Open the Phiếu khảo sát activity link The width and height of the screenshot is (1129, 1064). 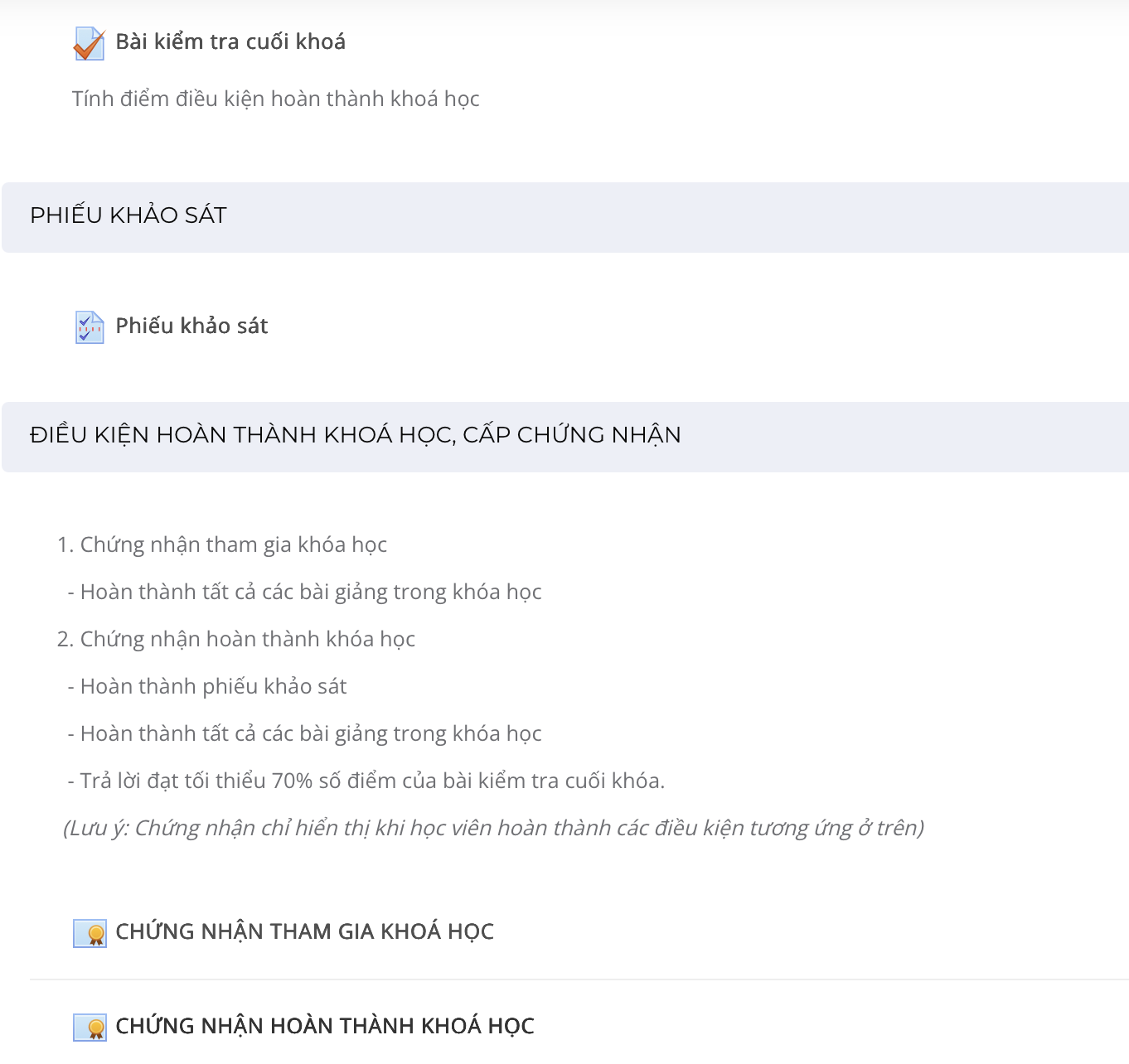191,326
